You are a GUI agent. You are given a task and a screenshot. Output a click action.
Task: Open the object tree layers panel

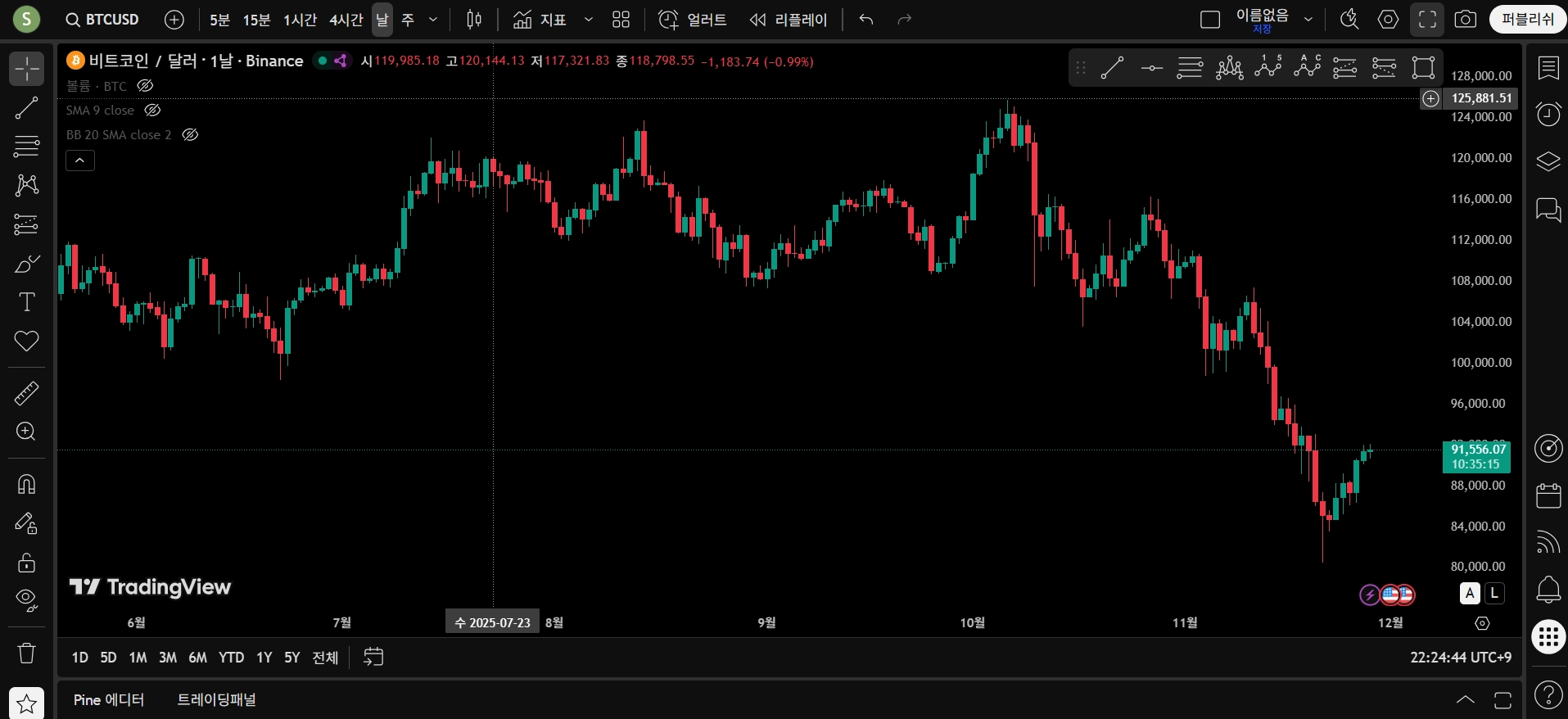click(x=1548, y=161)
